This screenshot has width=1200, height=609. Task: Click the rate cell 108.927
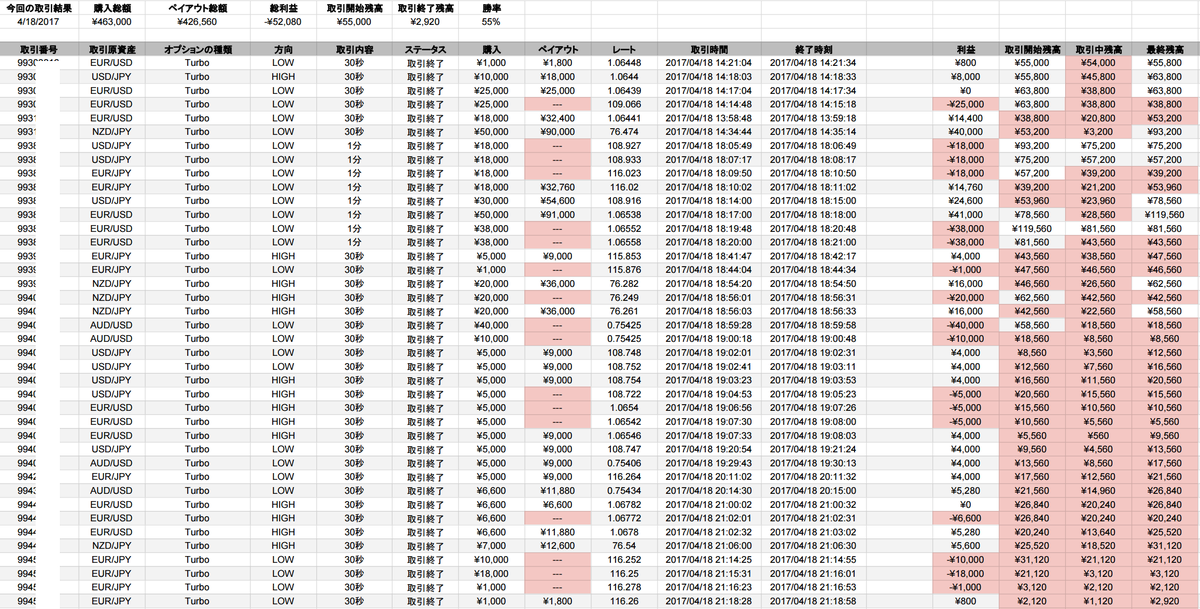(x=624, y=145)
